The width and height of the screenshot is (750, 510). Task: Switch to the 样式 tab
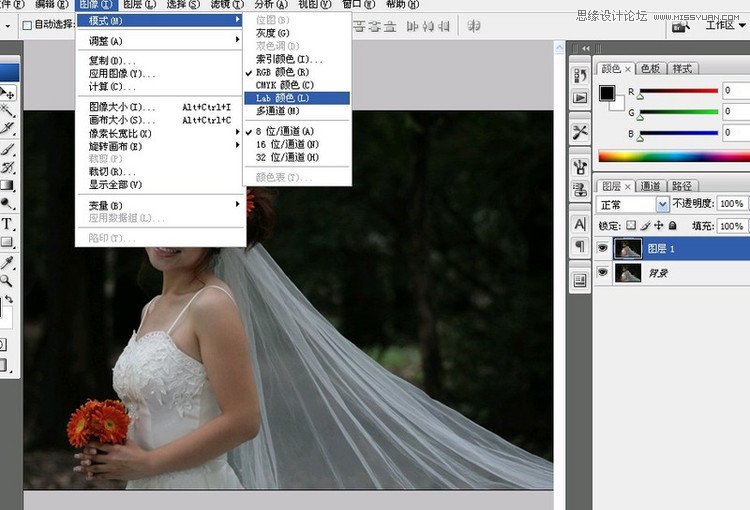(x=682, y=69)
